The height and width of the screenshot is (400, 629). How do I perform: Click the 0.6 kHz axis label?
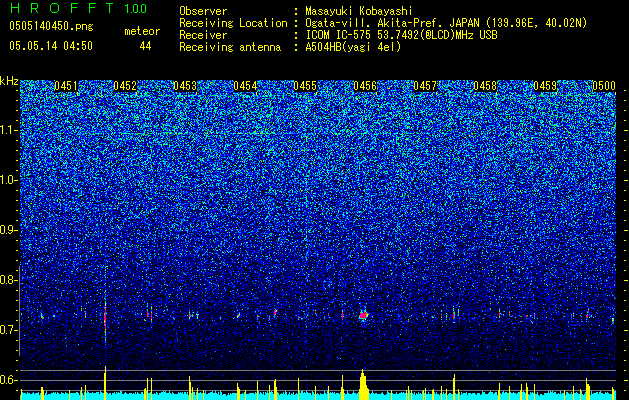(x=9, y=380)
